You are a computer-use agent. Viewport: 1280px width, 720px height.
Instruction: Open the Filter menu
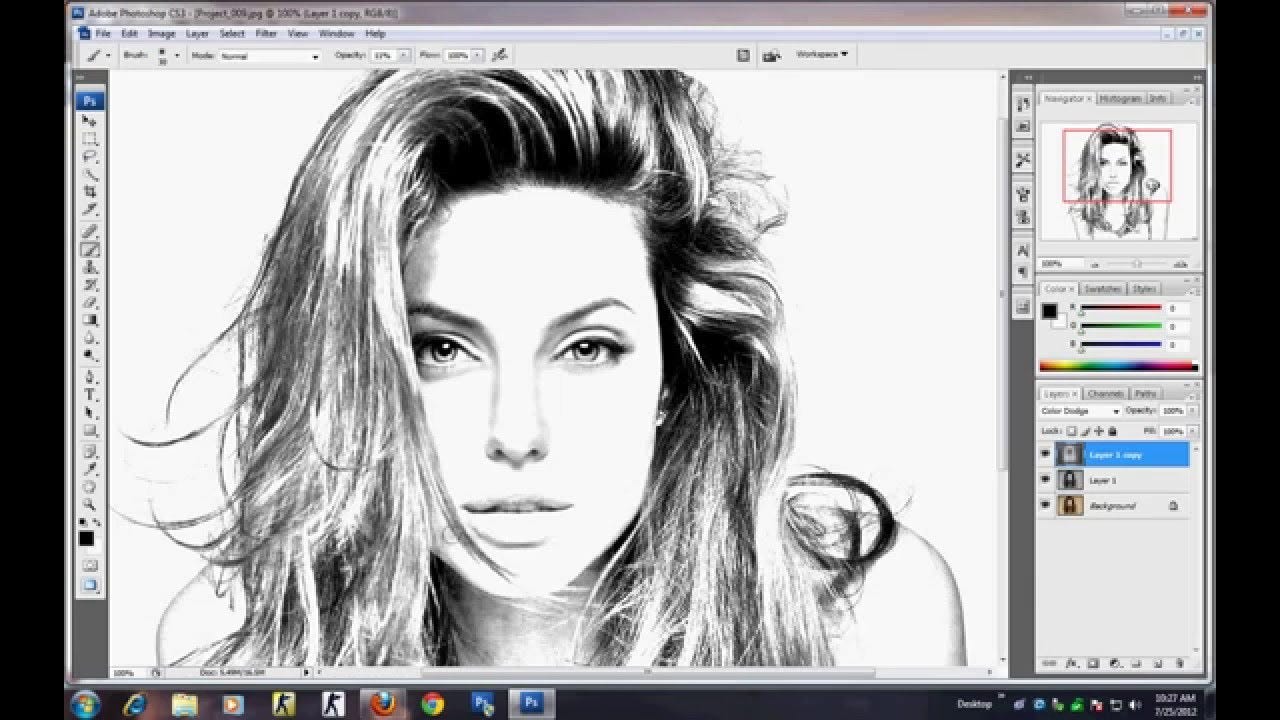tap(265, 32)
